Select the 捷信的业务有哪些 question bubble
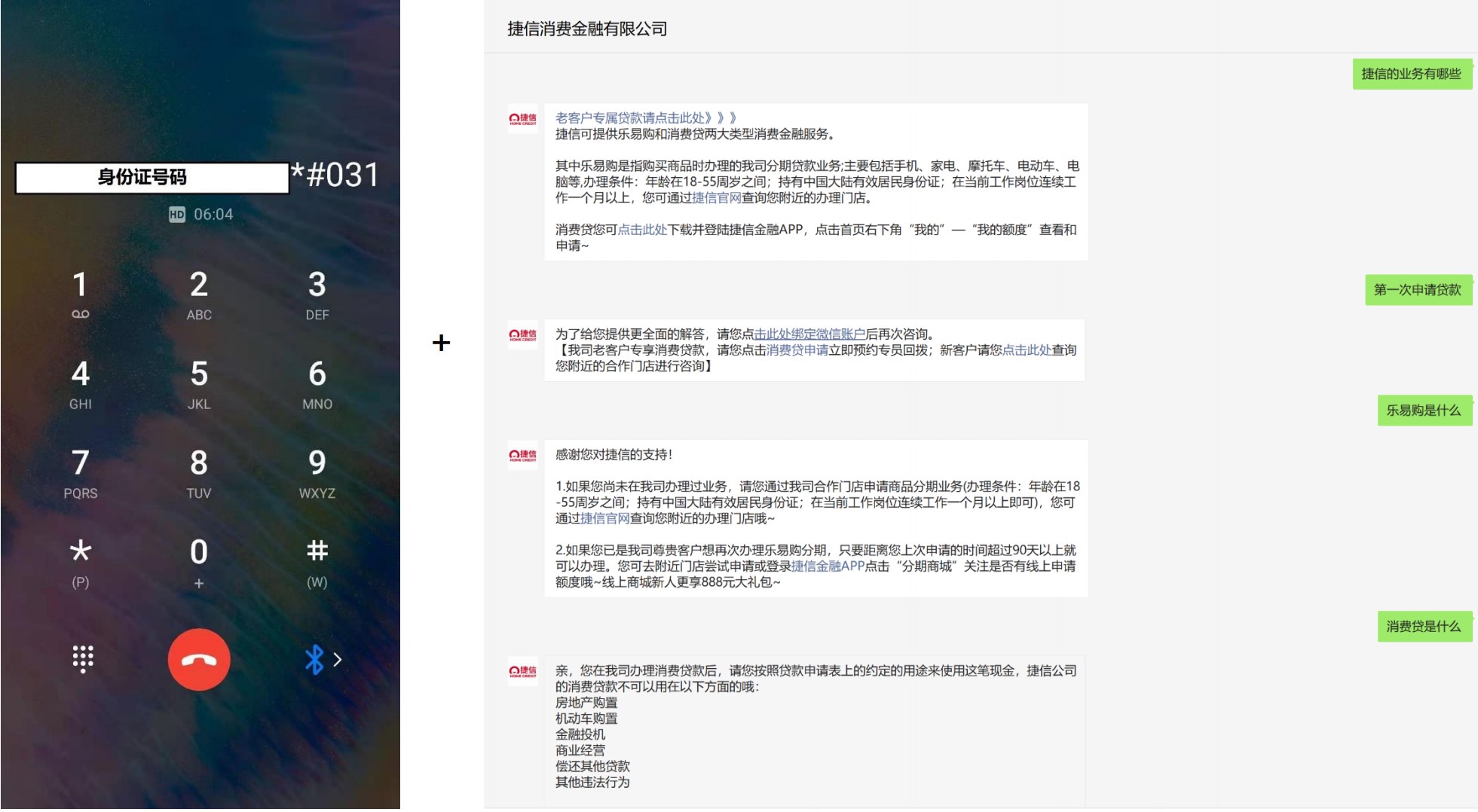The width and height of the screenshot is (1478, 812). click(1411, 75)
